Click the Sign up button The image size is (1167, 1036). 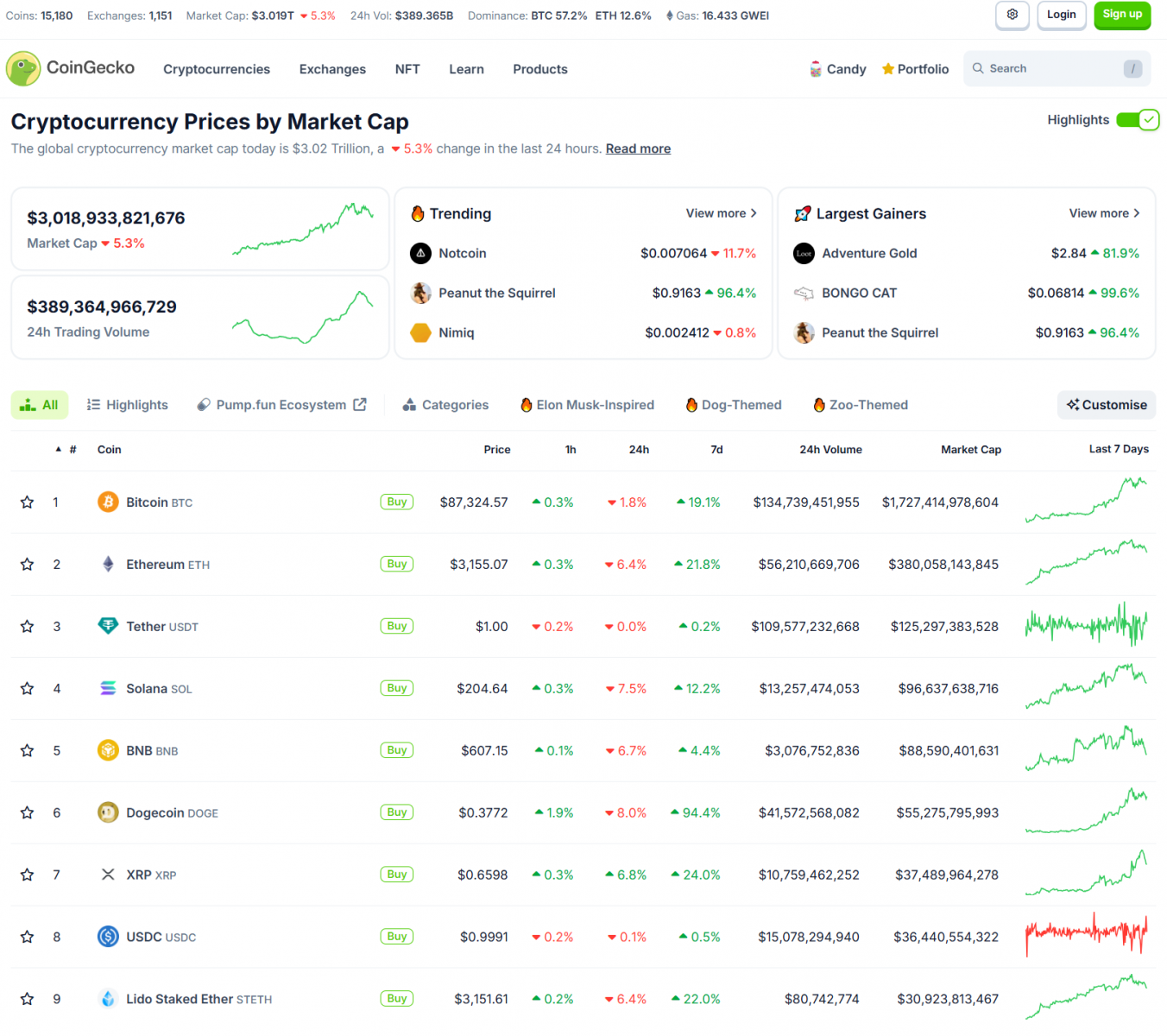[x=1122, y=15]
